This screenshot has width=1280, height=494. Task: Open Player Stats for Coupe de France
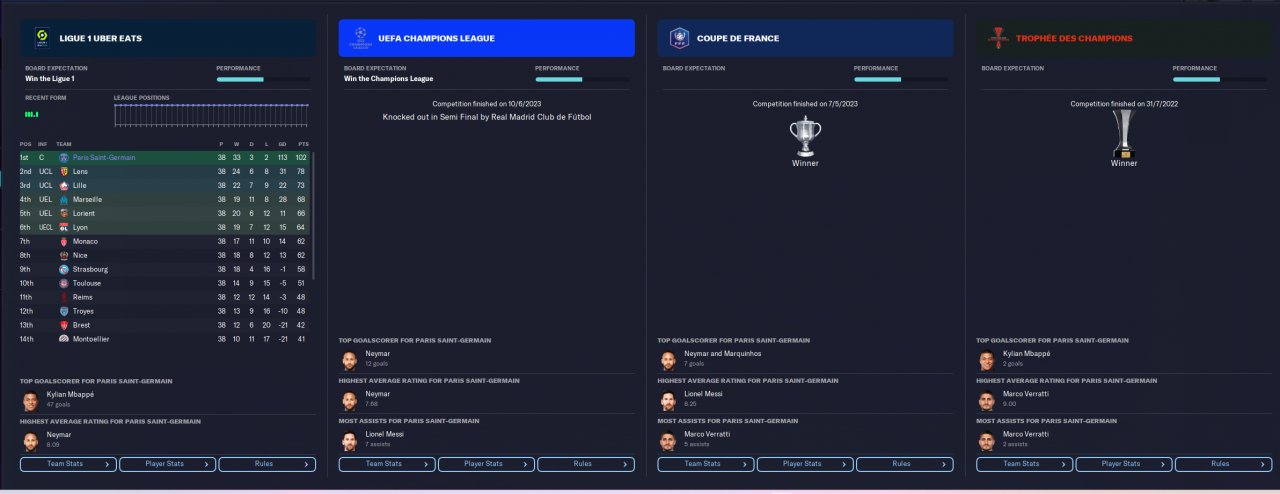(805, 464)
